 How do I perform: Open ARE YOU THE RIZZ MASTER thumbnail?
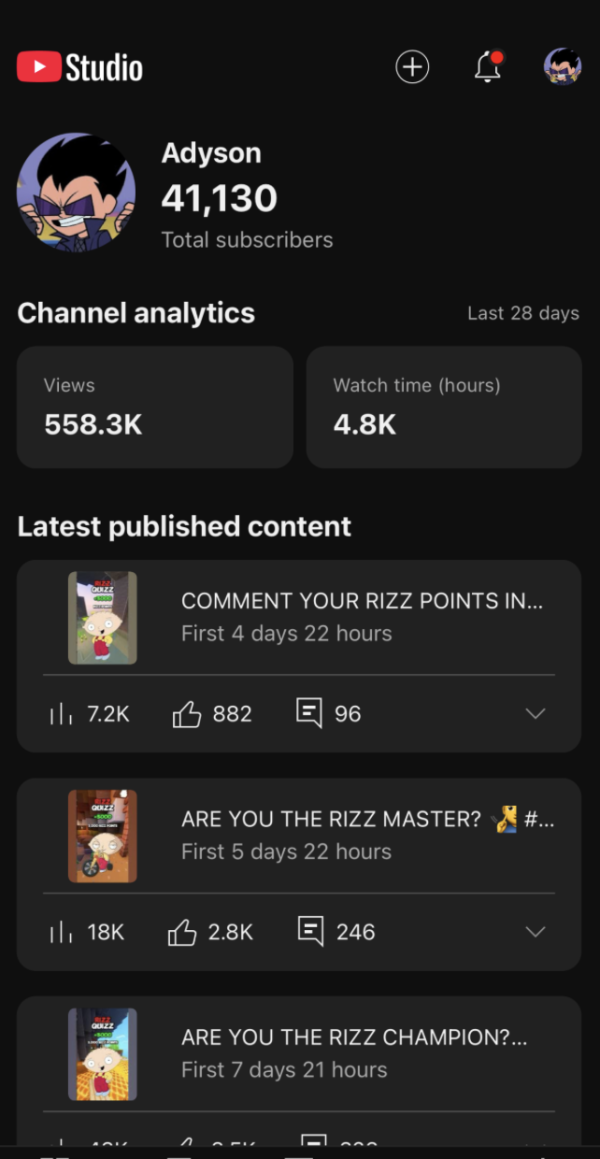point(102,836)
